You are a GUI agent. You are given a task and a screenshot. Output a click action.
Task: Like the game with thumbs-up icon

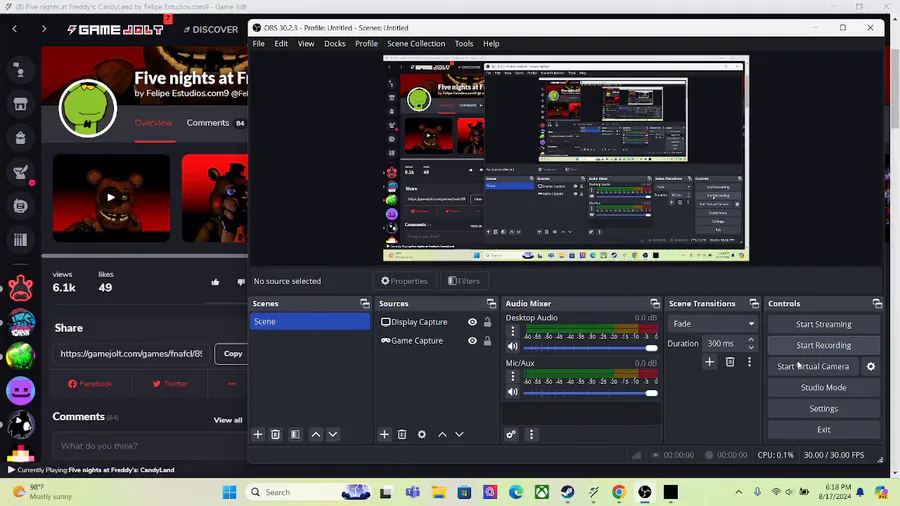tap(215, 282)
